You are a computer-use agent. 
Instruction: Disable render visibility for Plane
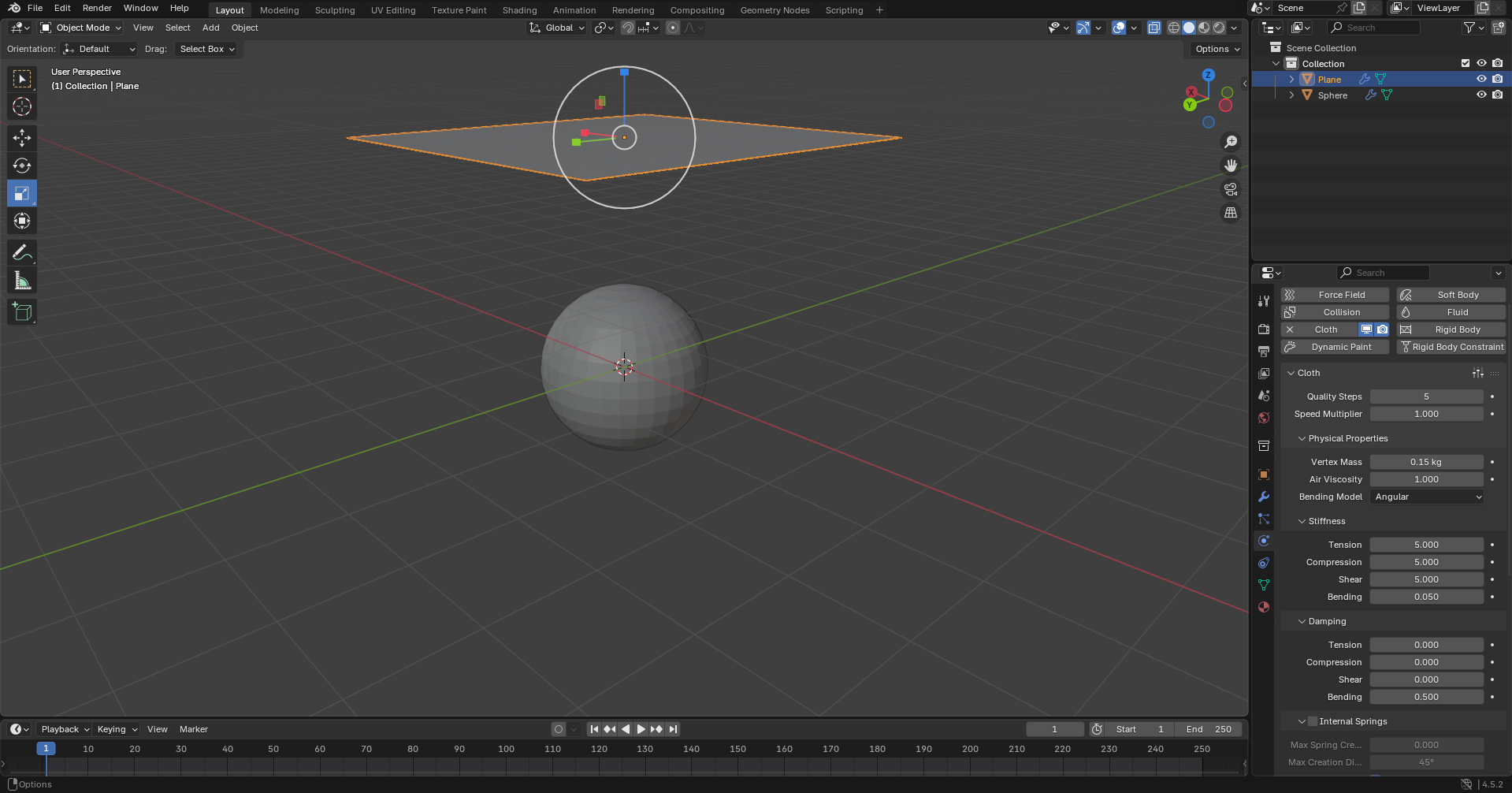coord(1498,79)
